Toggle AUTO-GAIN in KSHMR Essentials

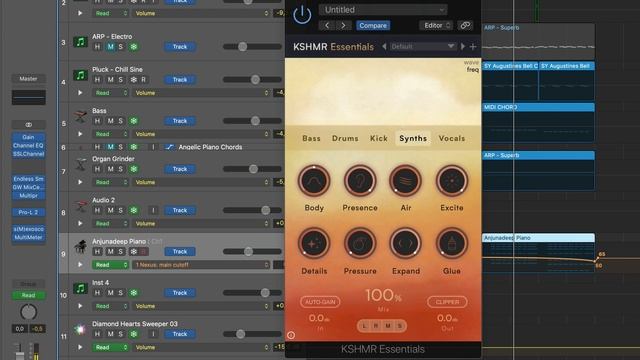pos(320,302)
